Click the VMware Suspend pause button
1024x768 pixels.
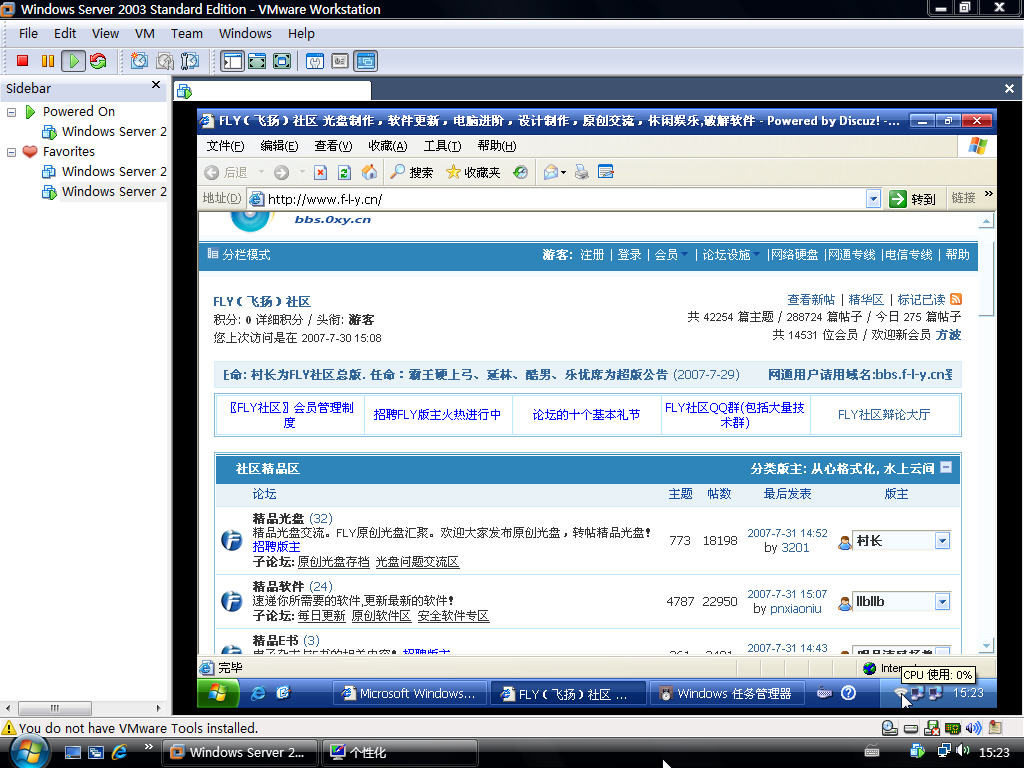48,61
